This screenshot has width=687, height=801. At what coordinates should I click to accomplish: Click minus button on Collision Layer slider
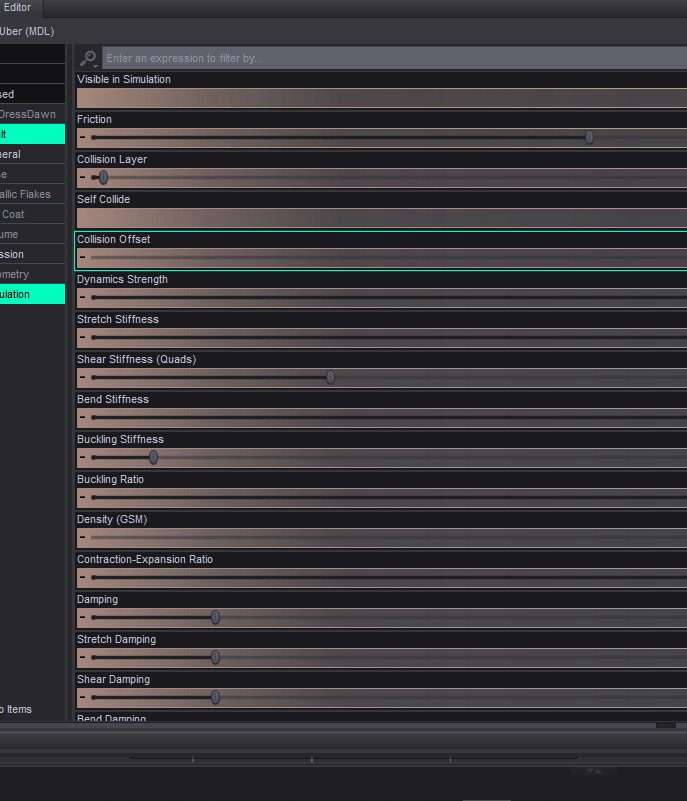(83, 177)
